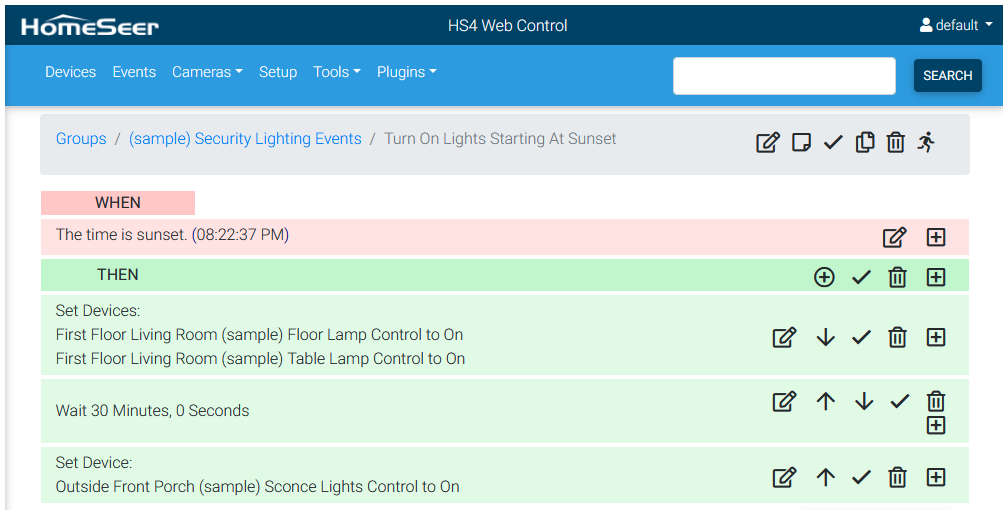
Task: Edit the sunset time trigger
Action: tap(894, 237)
